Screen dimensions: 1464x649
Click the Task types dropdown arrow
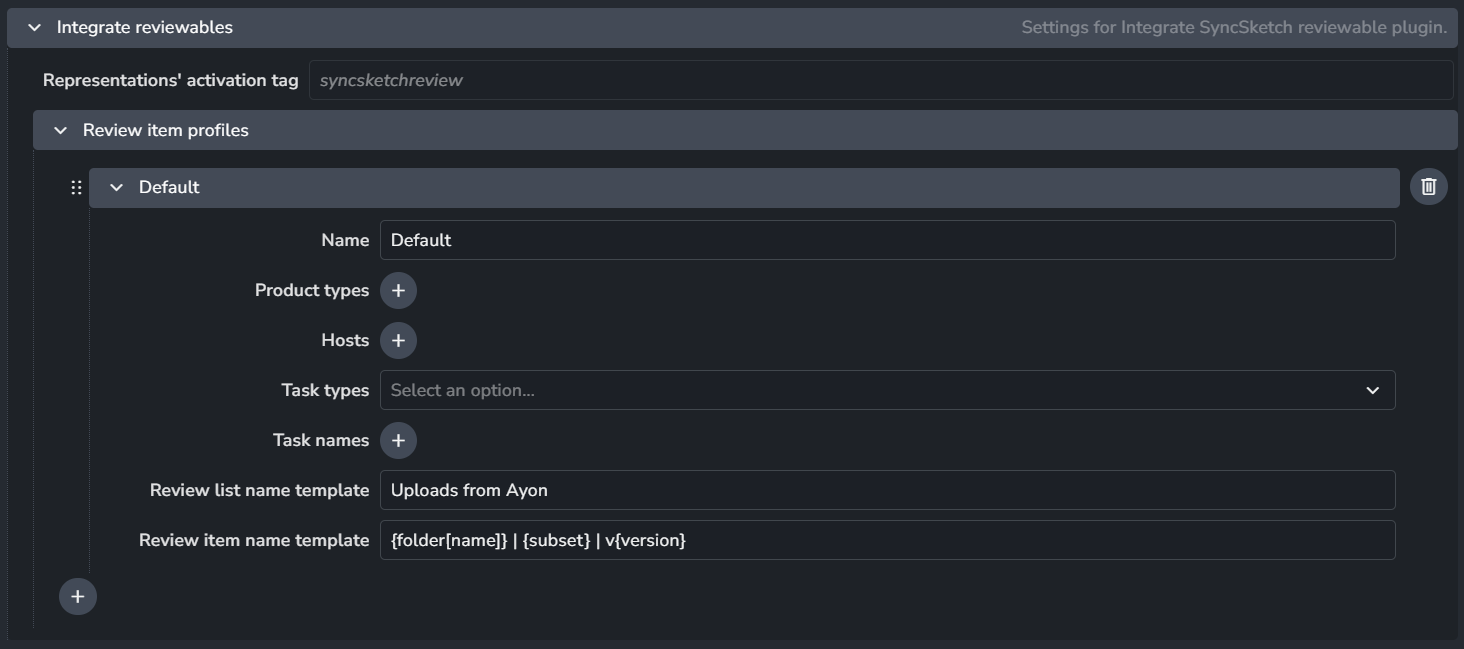coord(1372,390)
